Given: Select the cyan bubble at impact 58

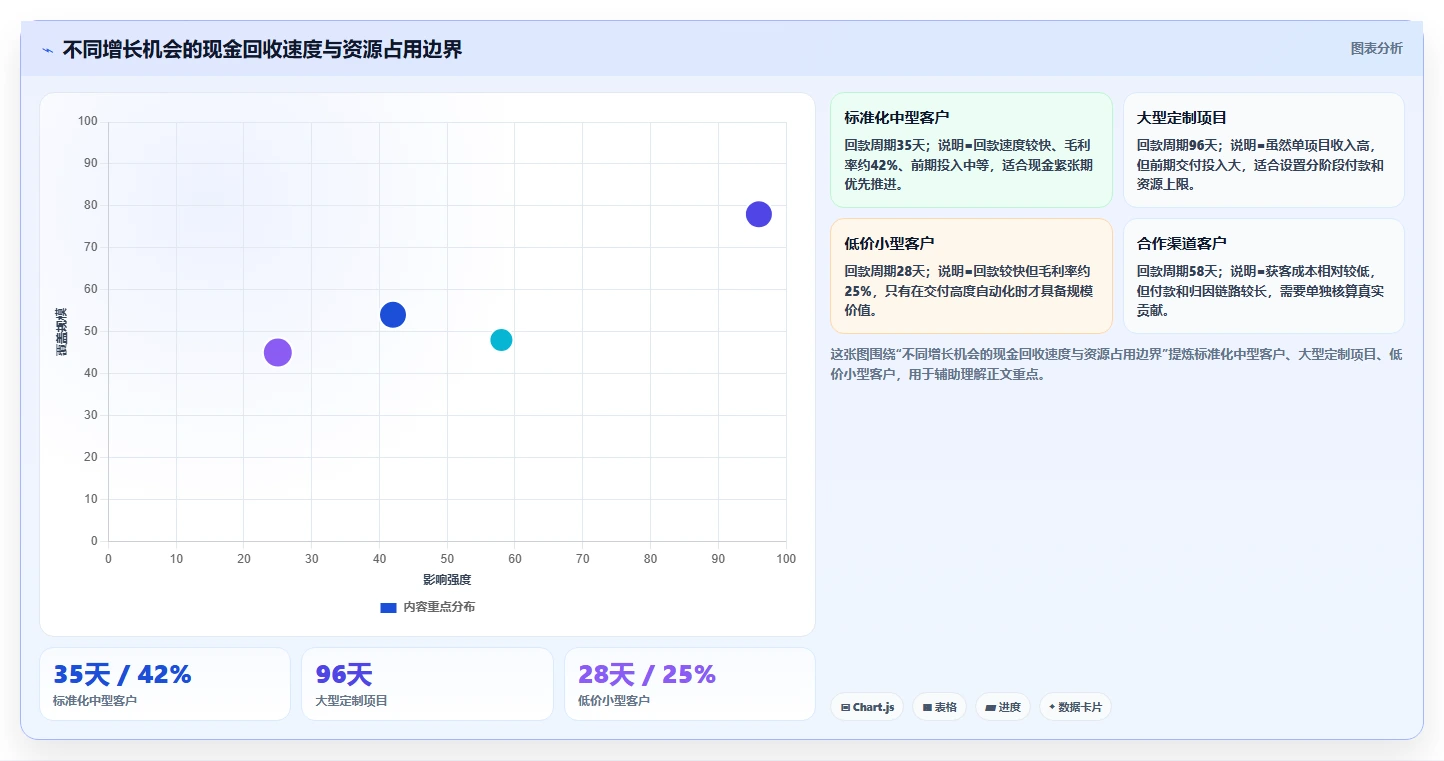Looking at the screenshot, I should tap(501, 340).
